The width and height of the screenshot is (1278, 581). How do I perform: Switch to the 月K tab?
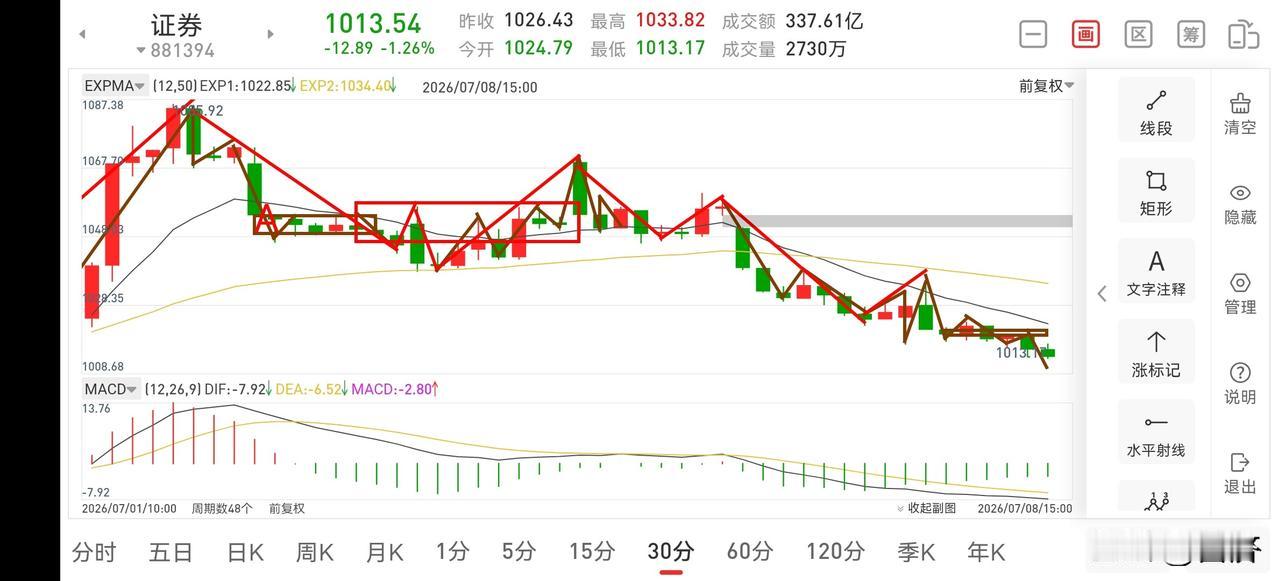[x=384, y=552]
